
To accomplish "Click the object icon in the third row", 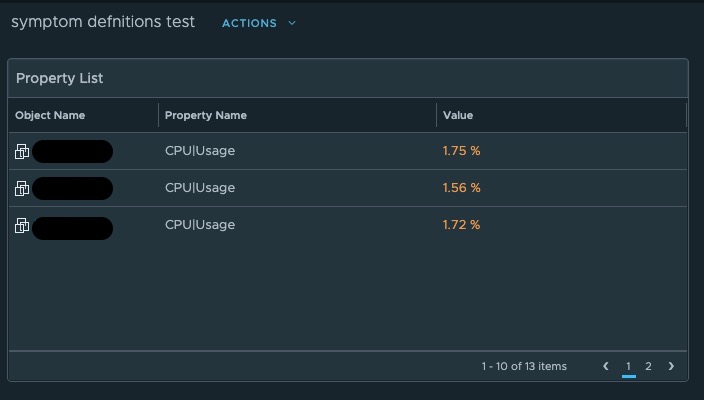I will tap(22, 225).
